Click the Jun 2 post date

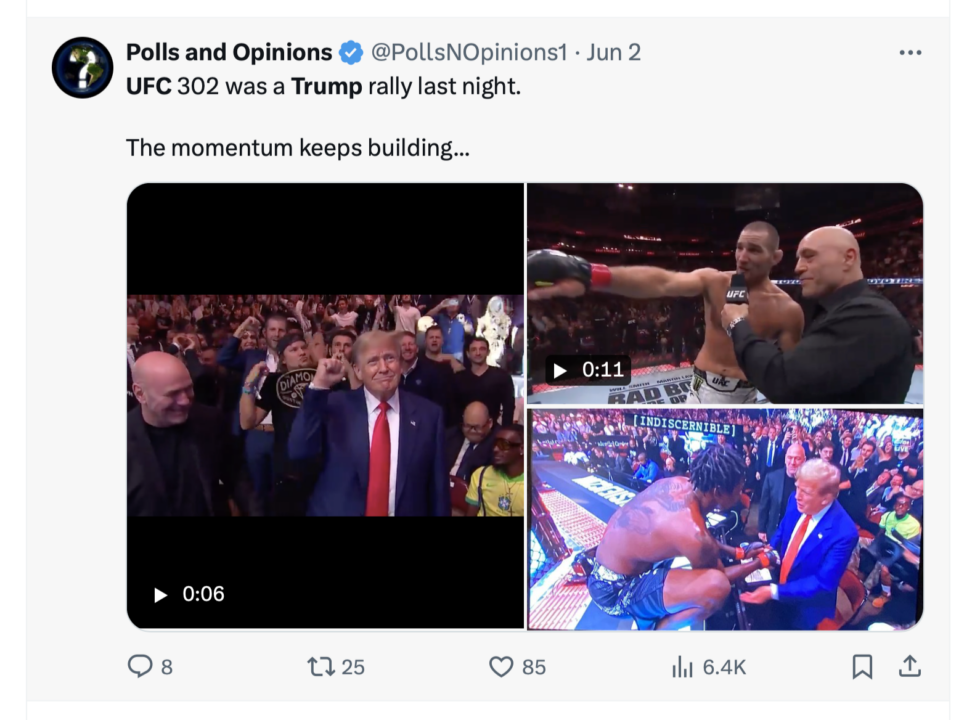pyautogui.click(x=613, y=52)
